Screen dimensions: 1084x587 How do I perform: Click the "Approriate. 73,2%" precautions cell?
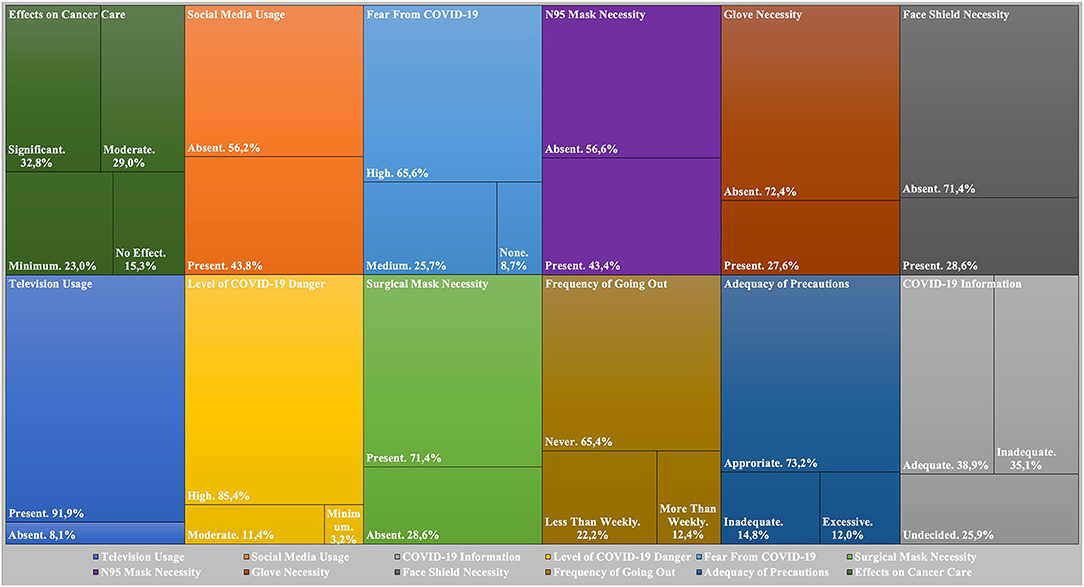coord(810,373)
